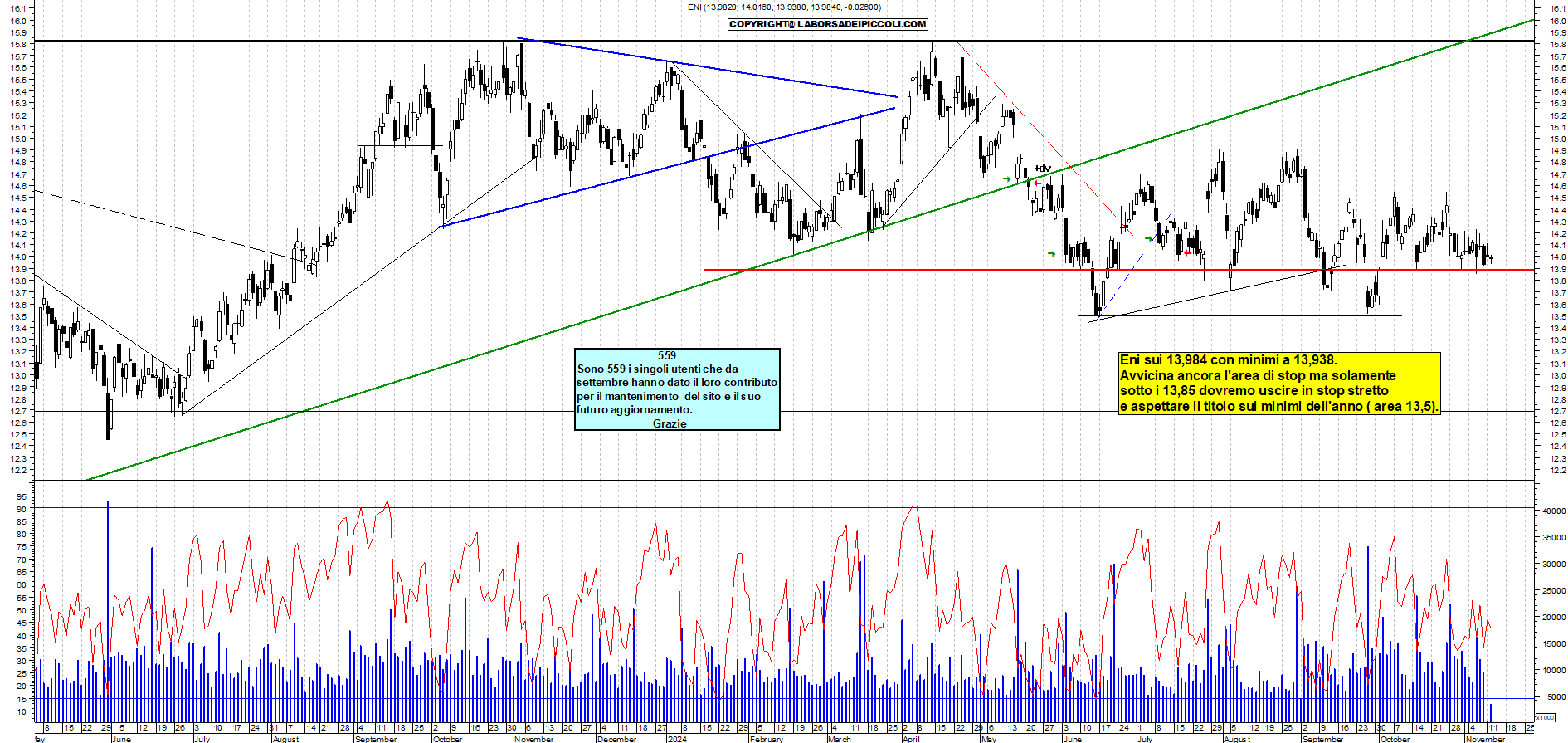Click the 15000 volume scale value
Image resolution: width=1568 pixels, height=743 pixels.
click(x=1554, y=644)
